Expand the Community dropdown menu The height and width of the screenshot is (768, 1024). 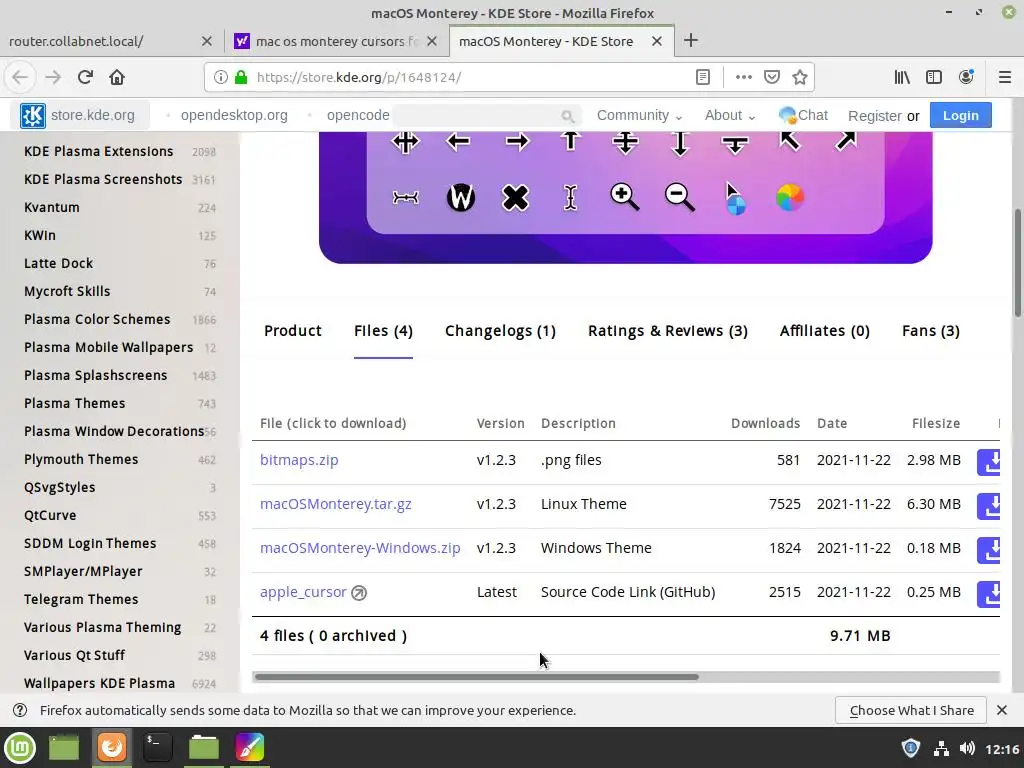[x=639, y=116]
